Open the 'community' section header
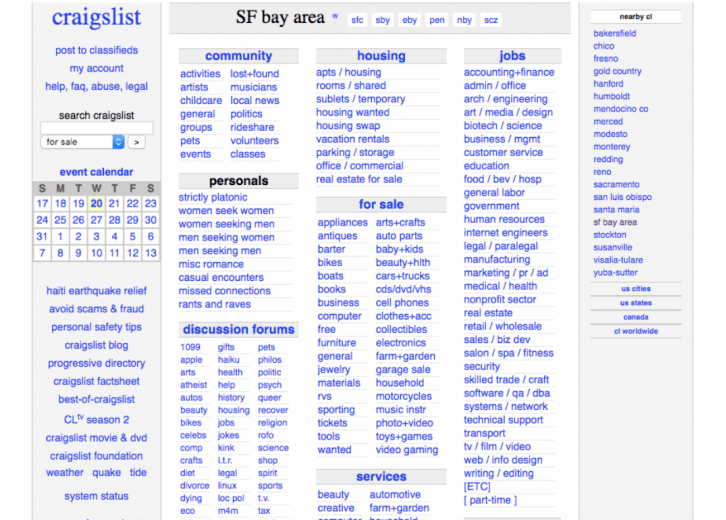The image size is (726, 520). [238, 56]
